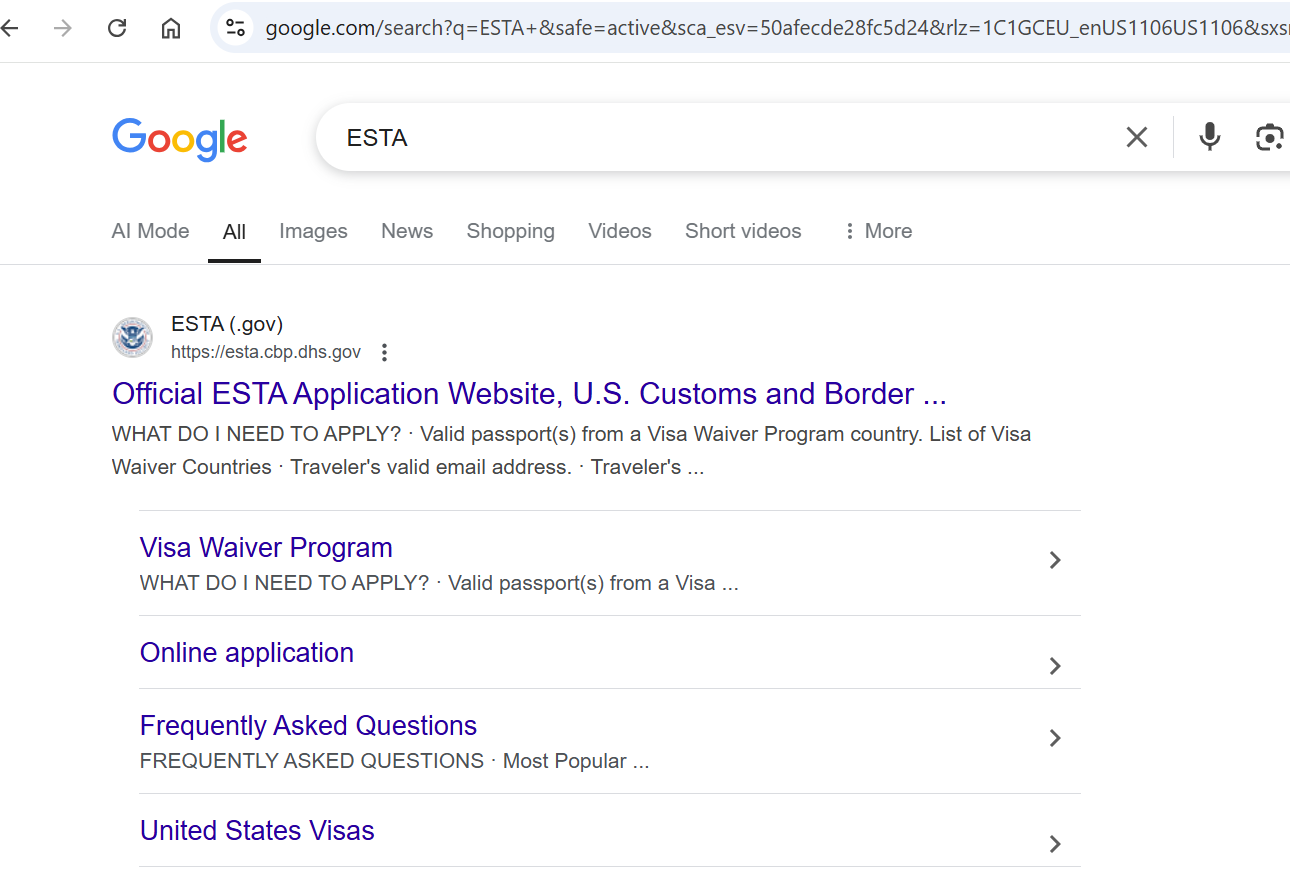Start voice search with the microphone icon
The width and height of the screenshot is (1290, 873).
pos(1210,137)
